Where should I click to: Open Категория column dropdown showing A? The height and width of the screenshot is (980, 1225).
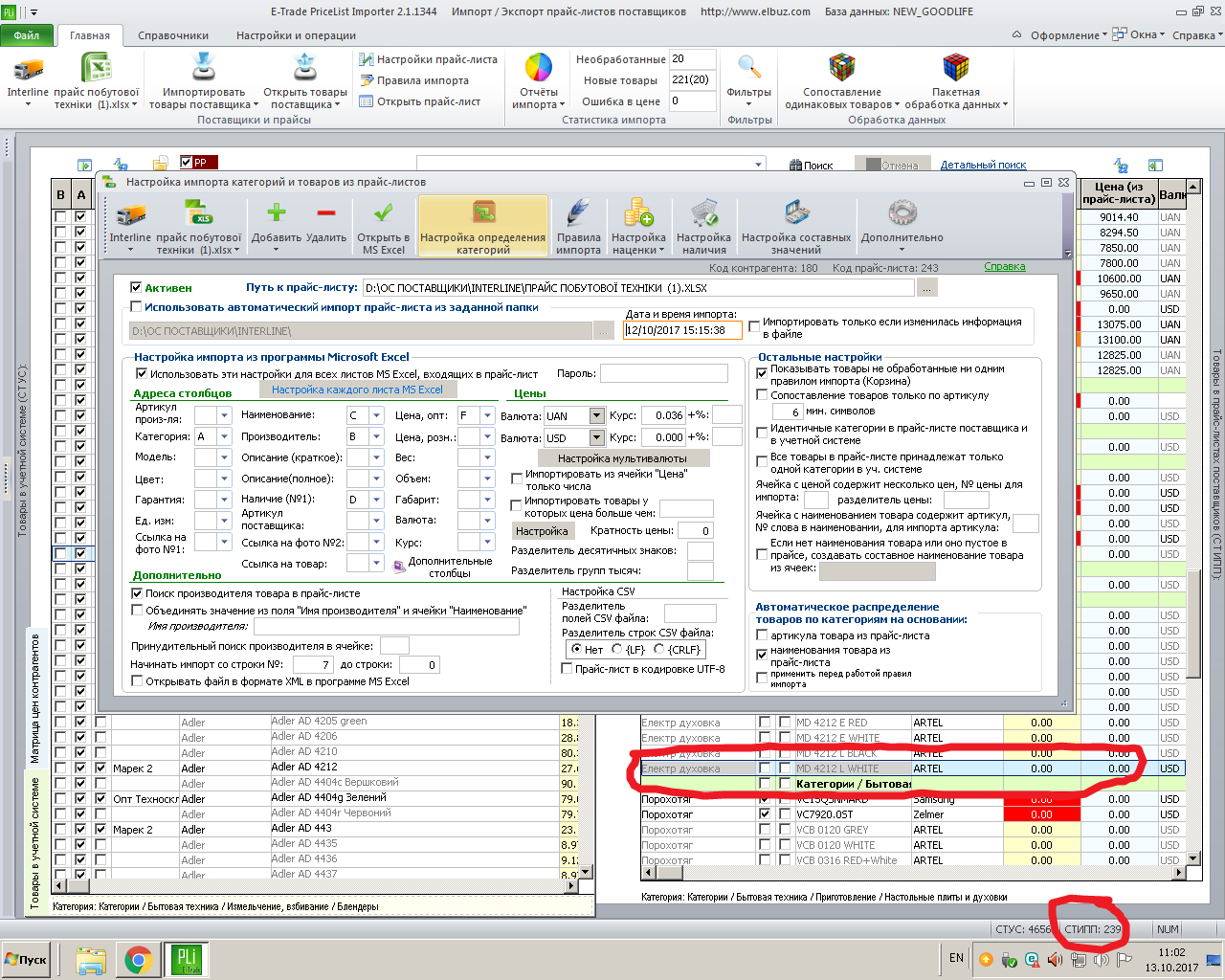click(225, 436)
